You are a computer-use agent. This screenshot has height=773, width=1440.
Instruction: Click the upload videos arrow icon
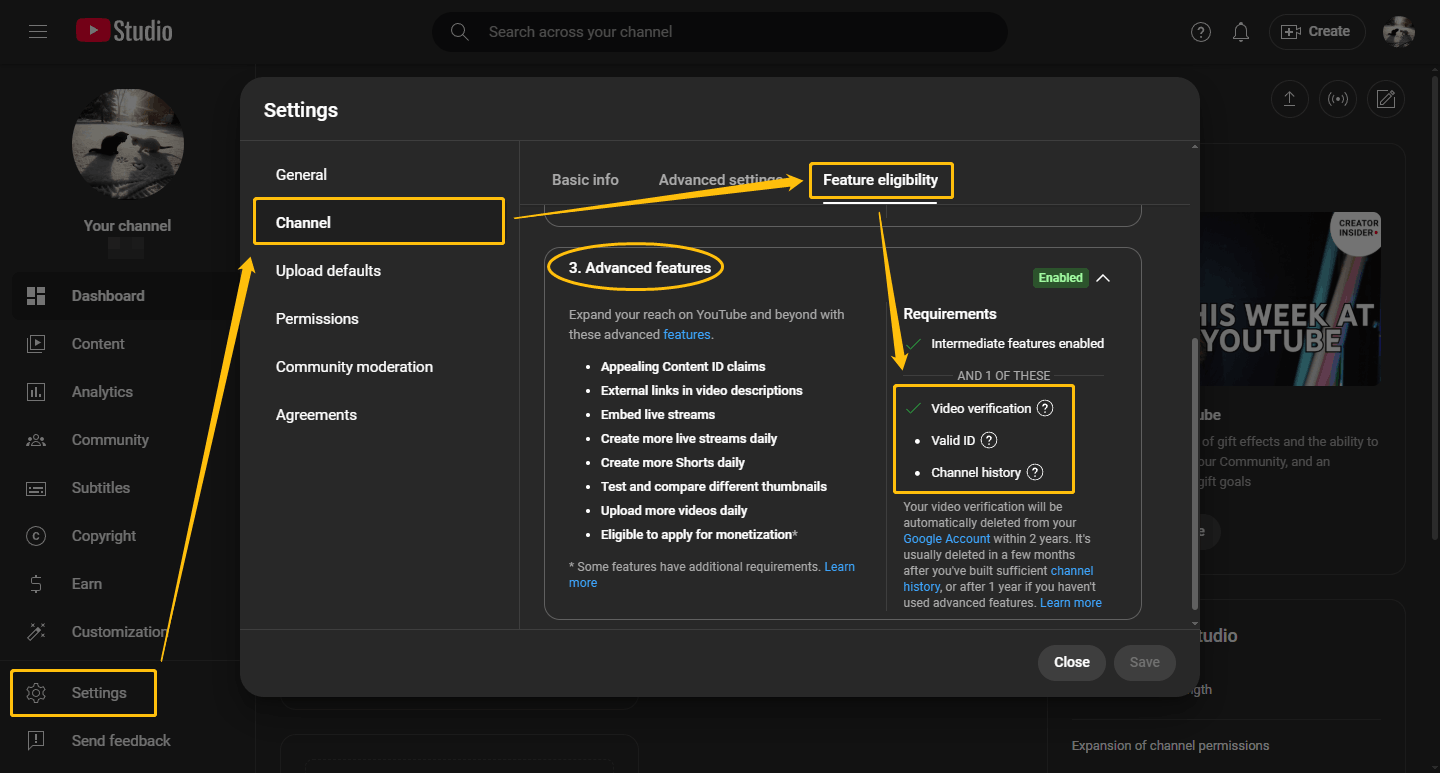point(1290,99)
